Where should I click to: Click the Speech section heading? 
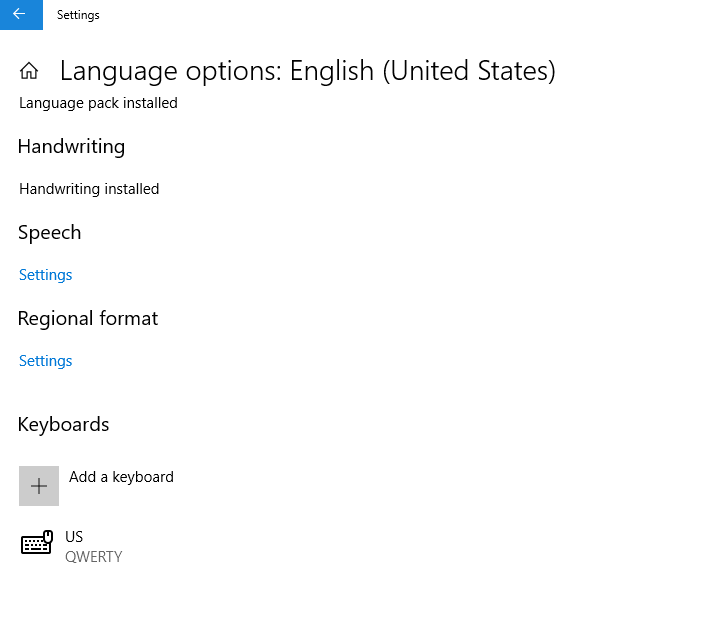49,233
